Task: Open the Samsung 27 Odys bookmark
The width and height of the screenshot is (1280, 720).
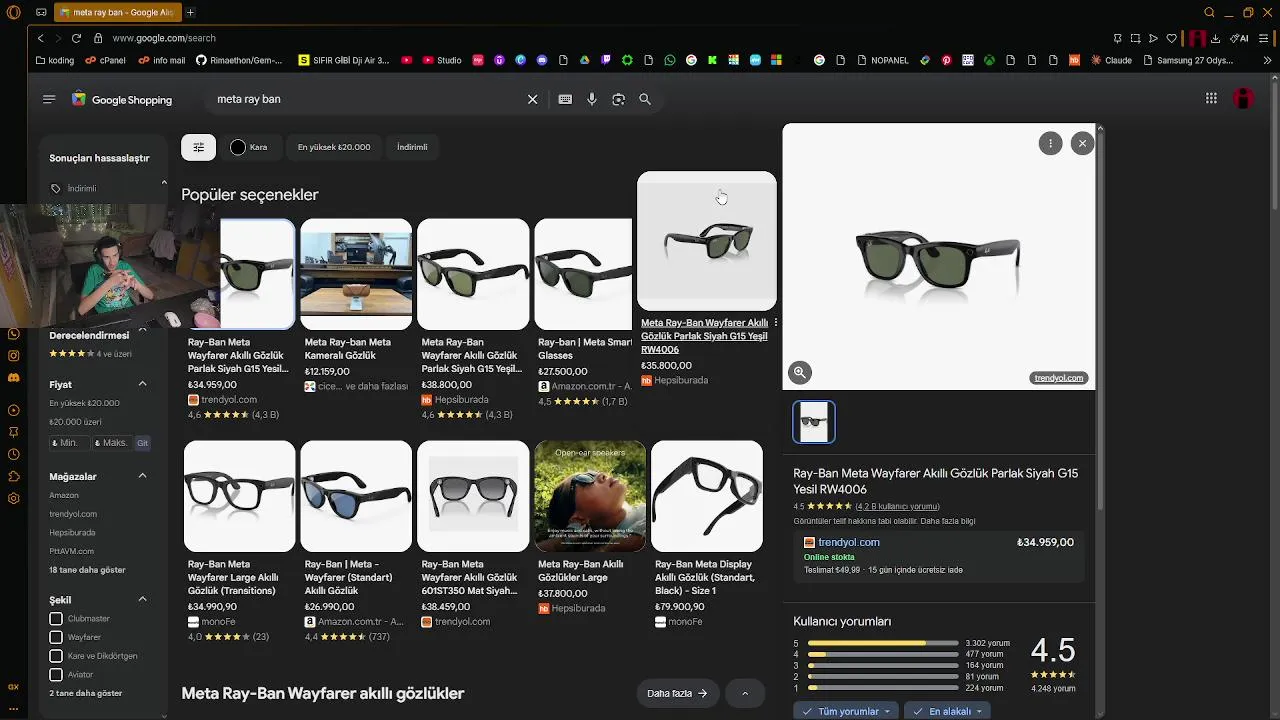Action: (1188, 60)
